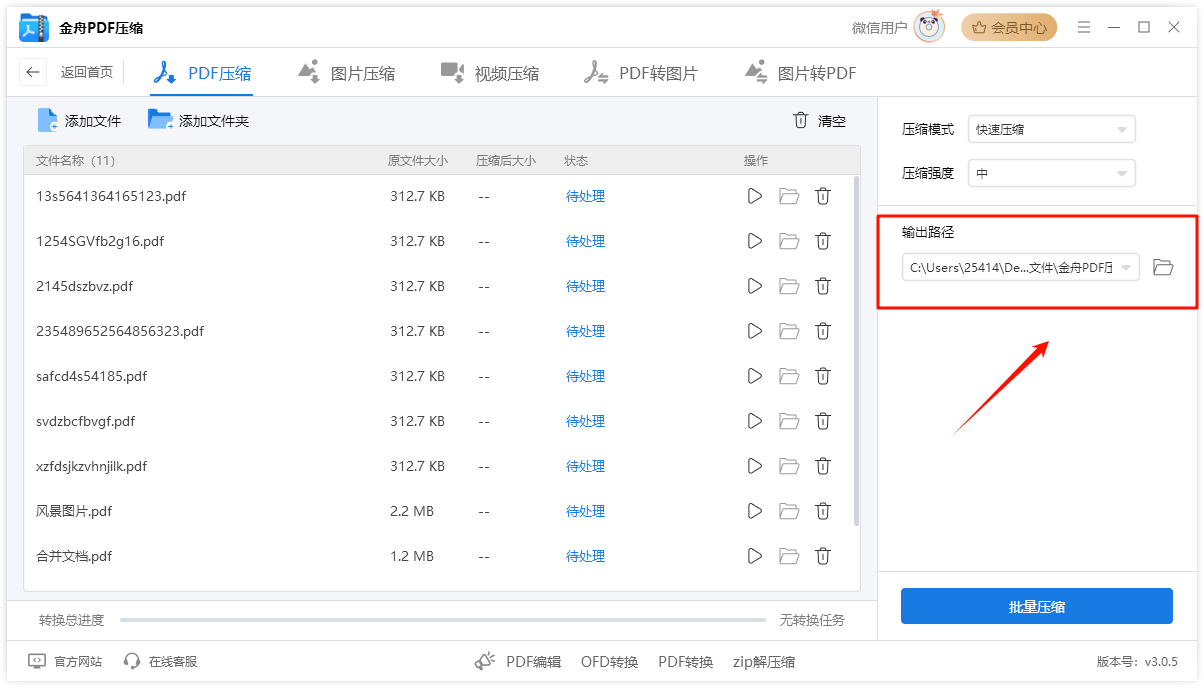Screen dimensions: 1204x688
Task: Start compressing 合并文档.pdf with play icon
Action: 755,556
